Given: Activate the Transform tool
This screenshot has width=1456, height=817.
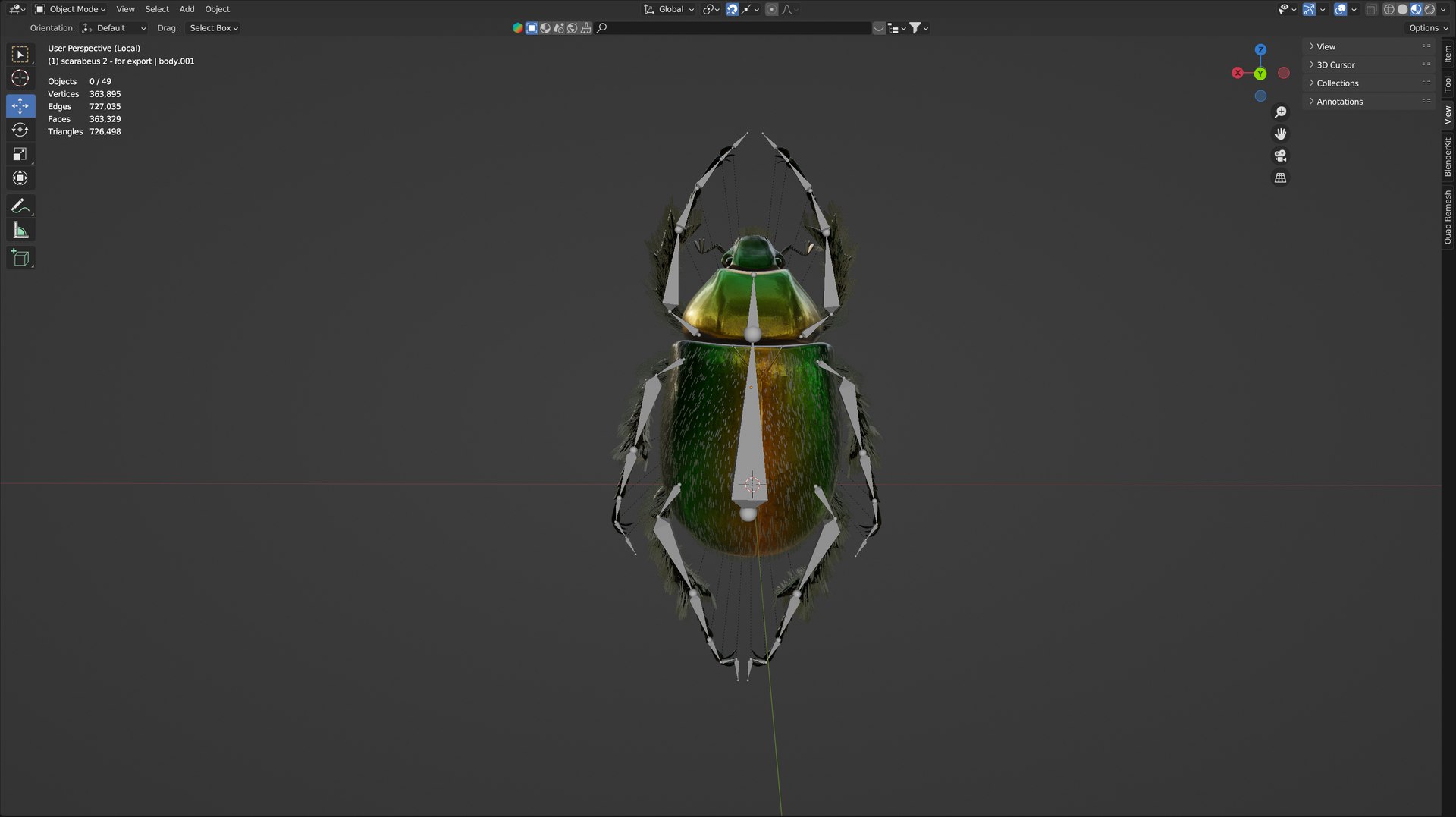Looking at the screenshot, I should point(20,178).
